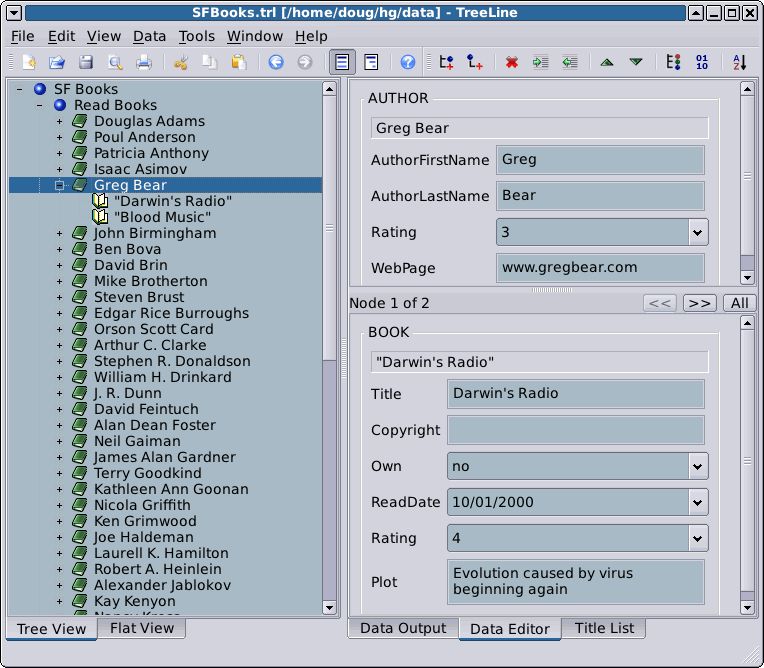Viewport: 764px width, 668px height.
Task: Click the Copy toolbar icon
Action: click(x=210, y=62)
